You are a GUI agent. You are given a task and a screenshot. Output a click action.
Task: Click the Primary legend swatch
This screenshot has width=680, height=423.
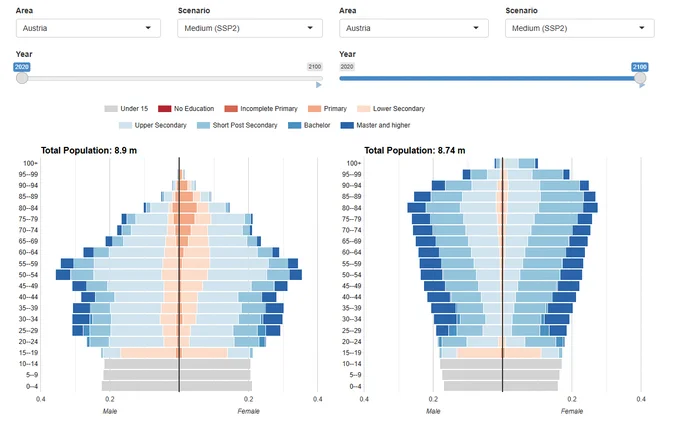point(314,108)
